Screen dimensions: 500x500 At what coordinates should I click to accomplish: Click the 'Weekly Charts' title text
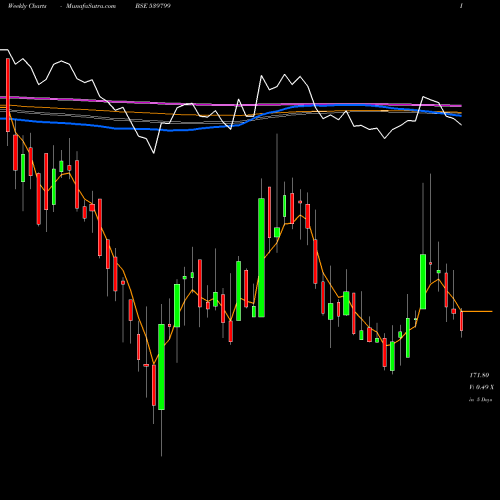(27, 6)
